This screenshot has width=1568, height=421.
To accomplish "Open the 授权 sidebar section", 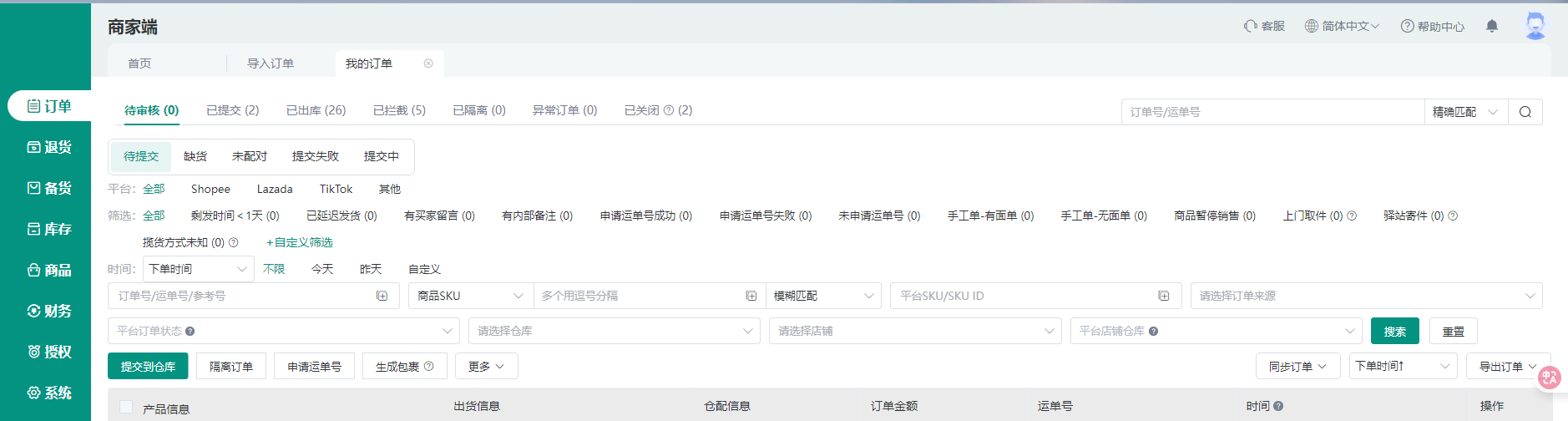I will tap(48, 352).
